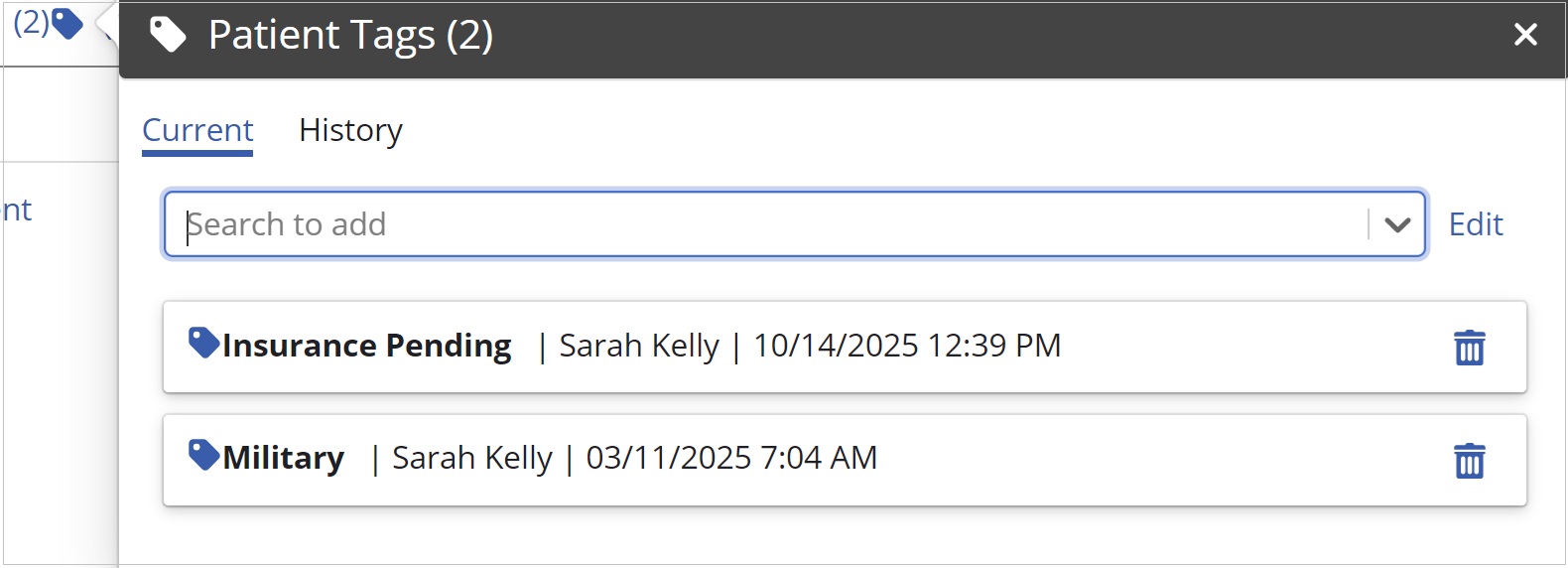Click Sarah Kelly in Insurance Pending row
Screen dimensions: 1568x568
[639, 346]
